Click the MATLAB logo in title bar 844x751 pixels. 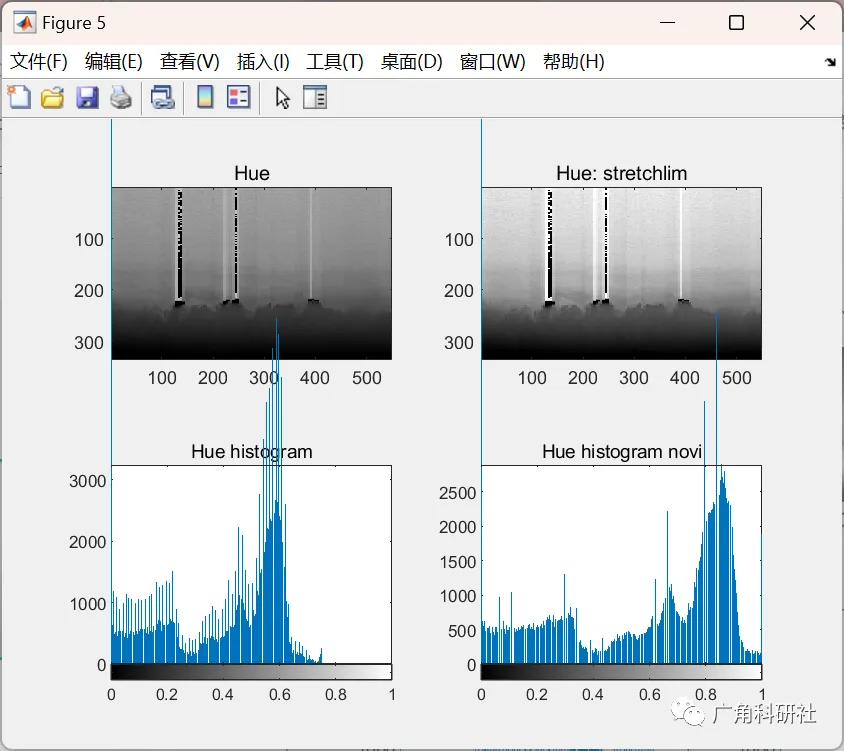(24, 23)
